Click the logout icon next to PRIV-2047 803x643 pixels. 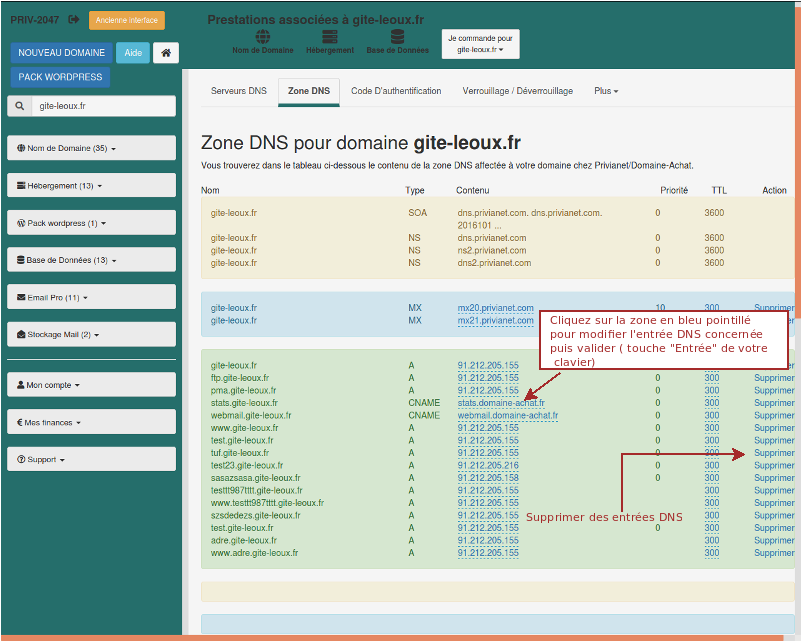click(x=74, y=19)
